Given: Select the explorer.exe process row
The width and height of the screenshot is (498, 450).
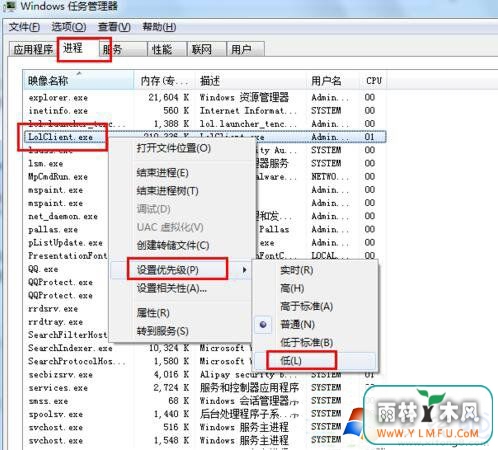Looking at the screenshot, I should (205, 98).
